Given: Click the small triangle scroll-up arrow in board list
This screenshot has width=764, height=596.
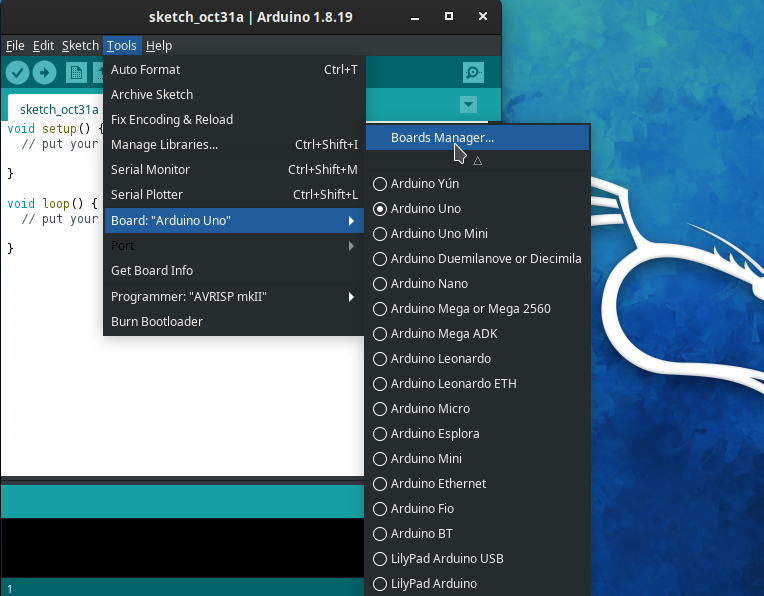Looking at the screenshot, I should (x=478, y=160).
